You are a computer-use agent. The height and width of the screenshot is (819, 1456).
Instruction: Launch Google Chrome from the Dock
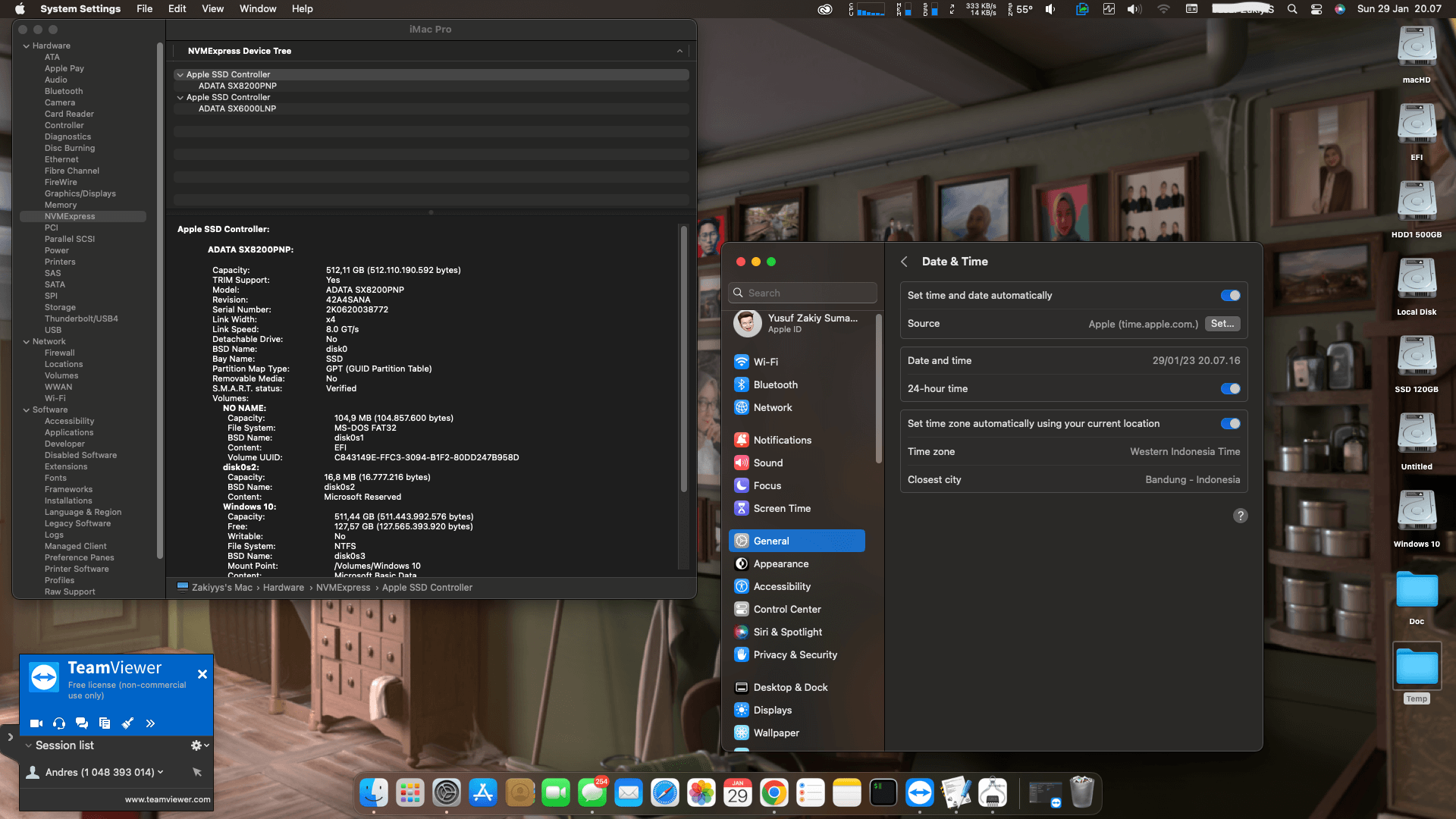tap(774, 793)
